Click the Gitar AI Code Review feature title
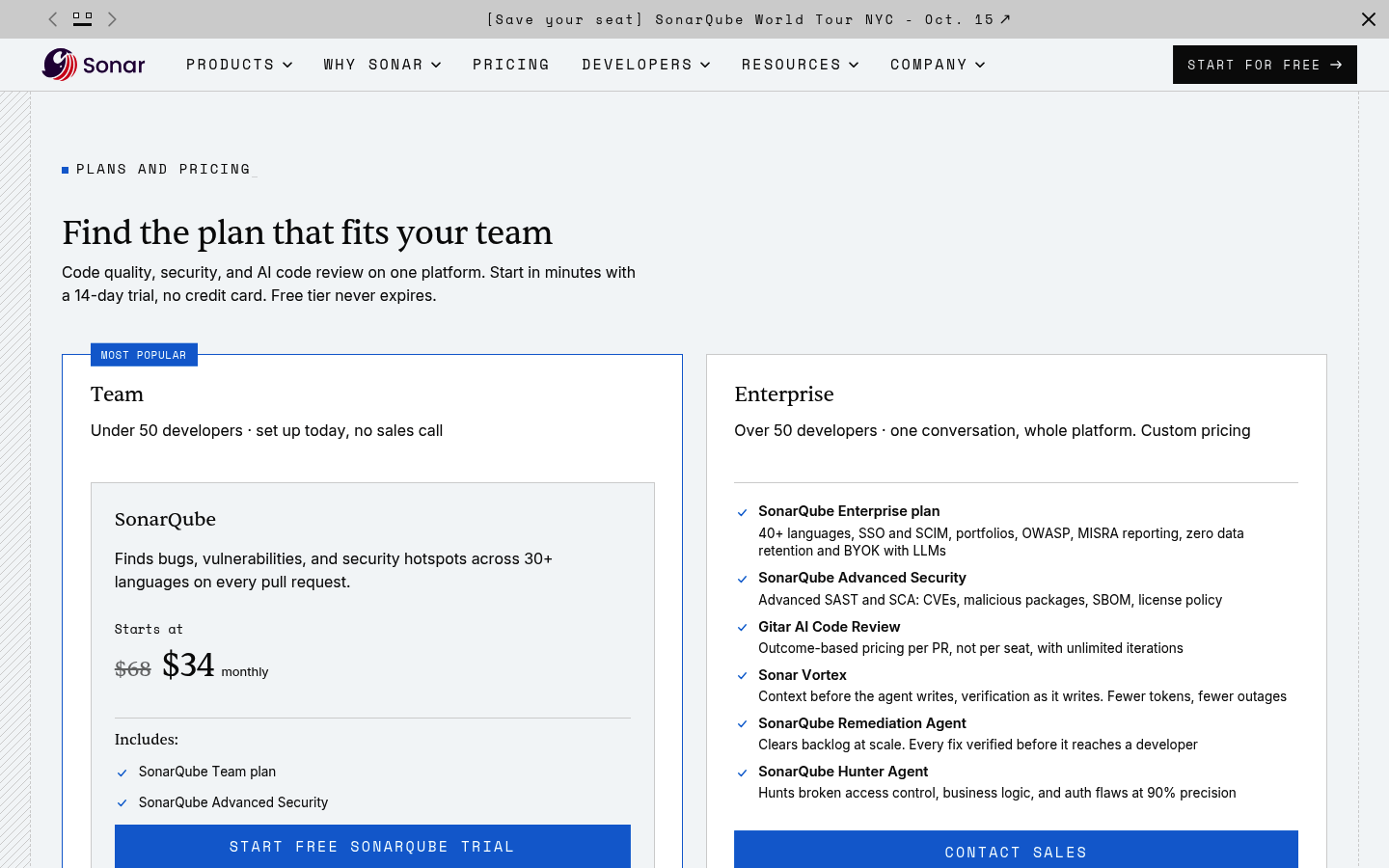 tap(830, 627)
